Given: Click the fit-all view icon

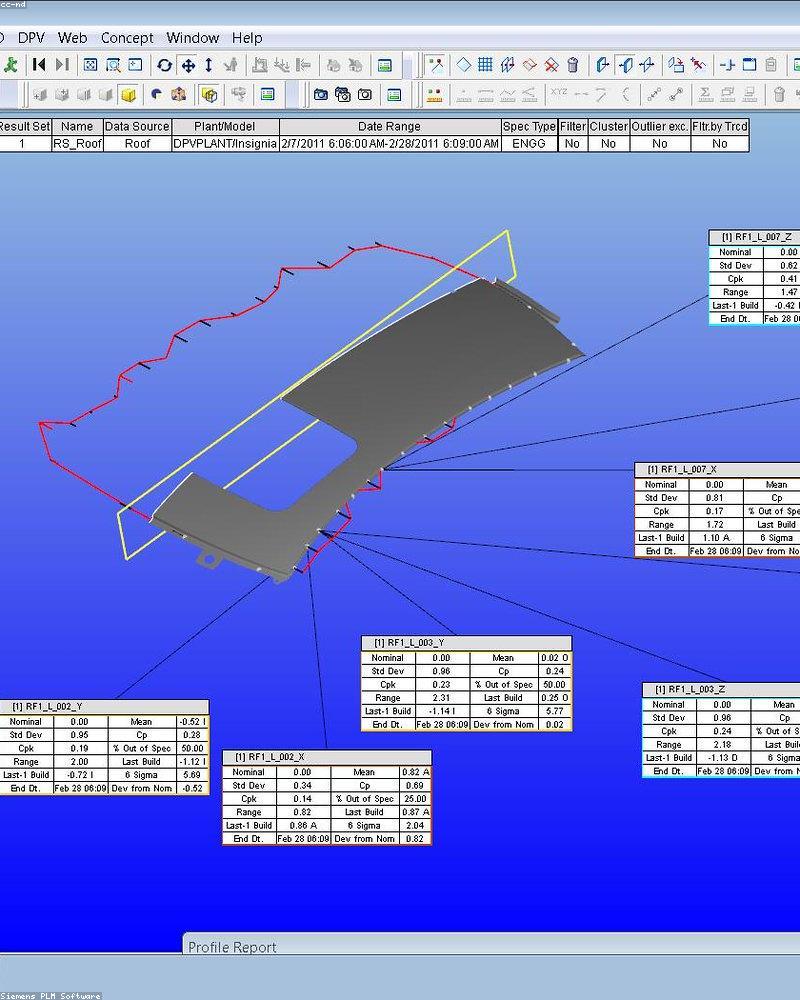Looking at the screenshot, I should click(91, 65).
